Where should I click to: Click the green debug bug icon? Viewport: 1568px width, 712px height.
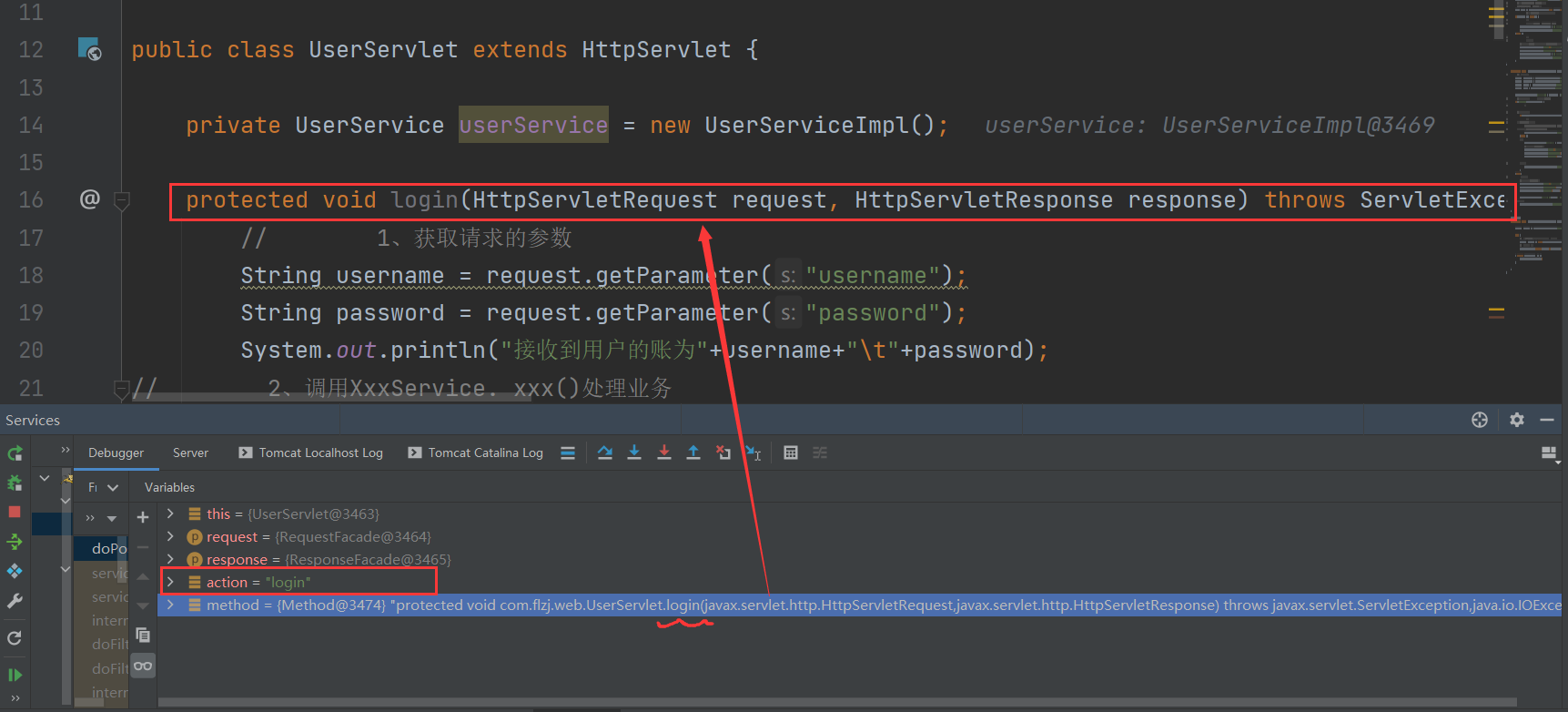(x=15, y=483)
